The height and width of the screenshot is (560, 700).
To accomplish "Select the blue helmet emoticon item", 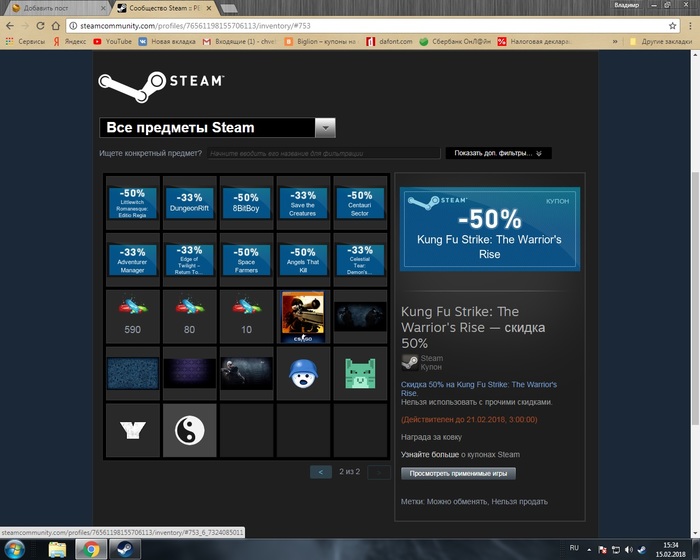I will [303, 373].
